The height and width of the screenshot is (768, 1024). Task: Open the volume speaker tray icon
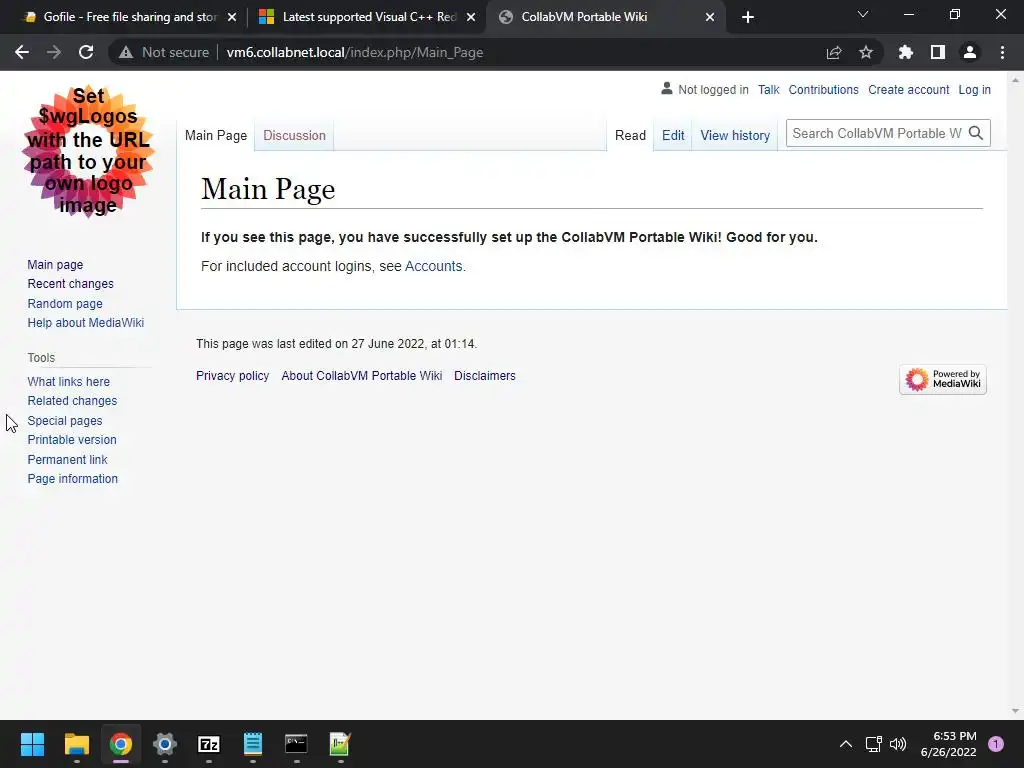coord(898,744)
